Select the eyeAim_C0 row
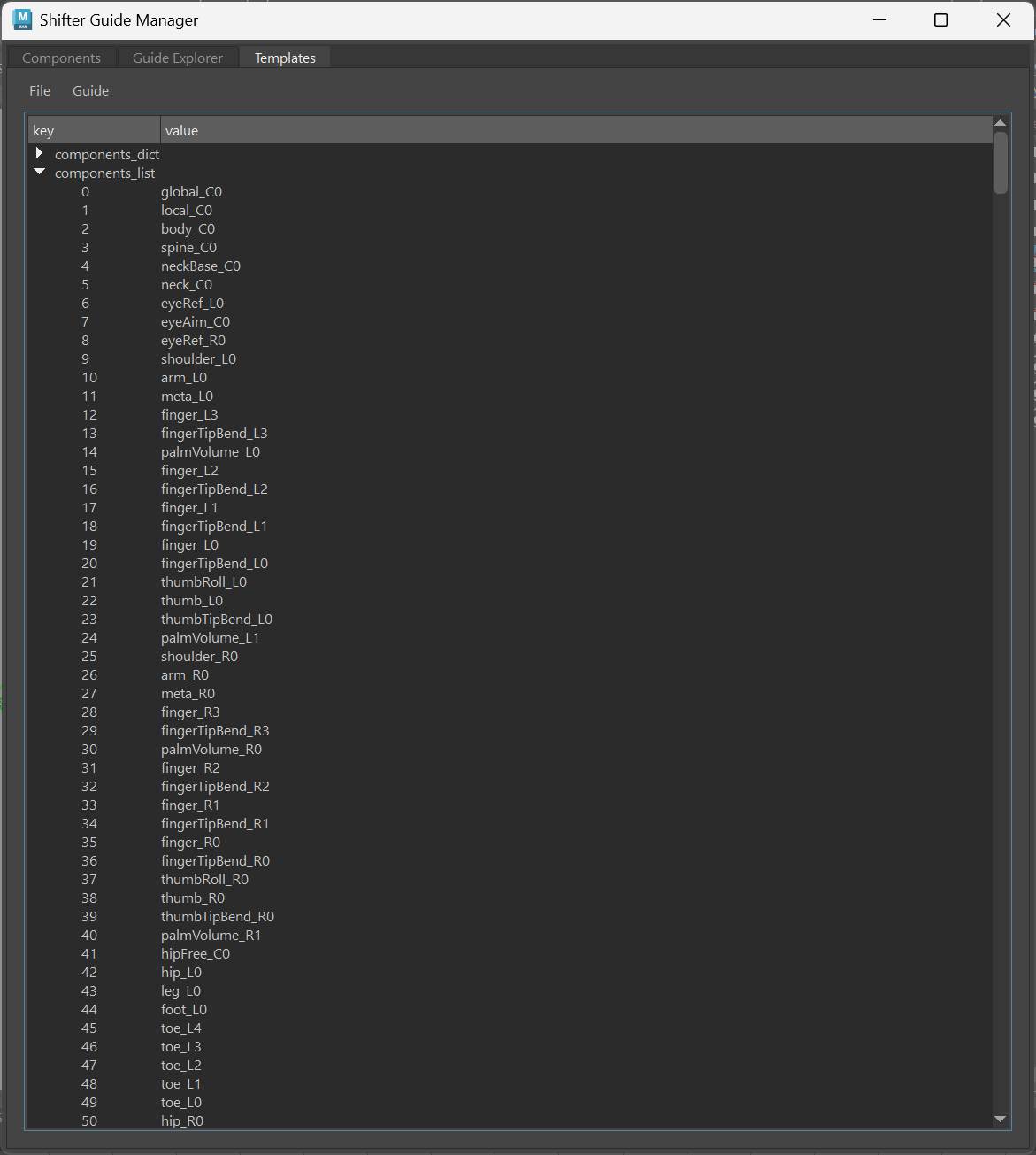Viewport: 1036px width, 1155px height. click(510, 321)
